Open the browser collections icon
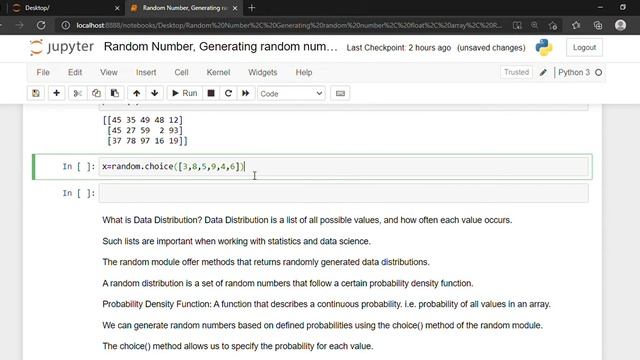The image size is (640, 360). [598, 25]
